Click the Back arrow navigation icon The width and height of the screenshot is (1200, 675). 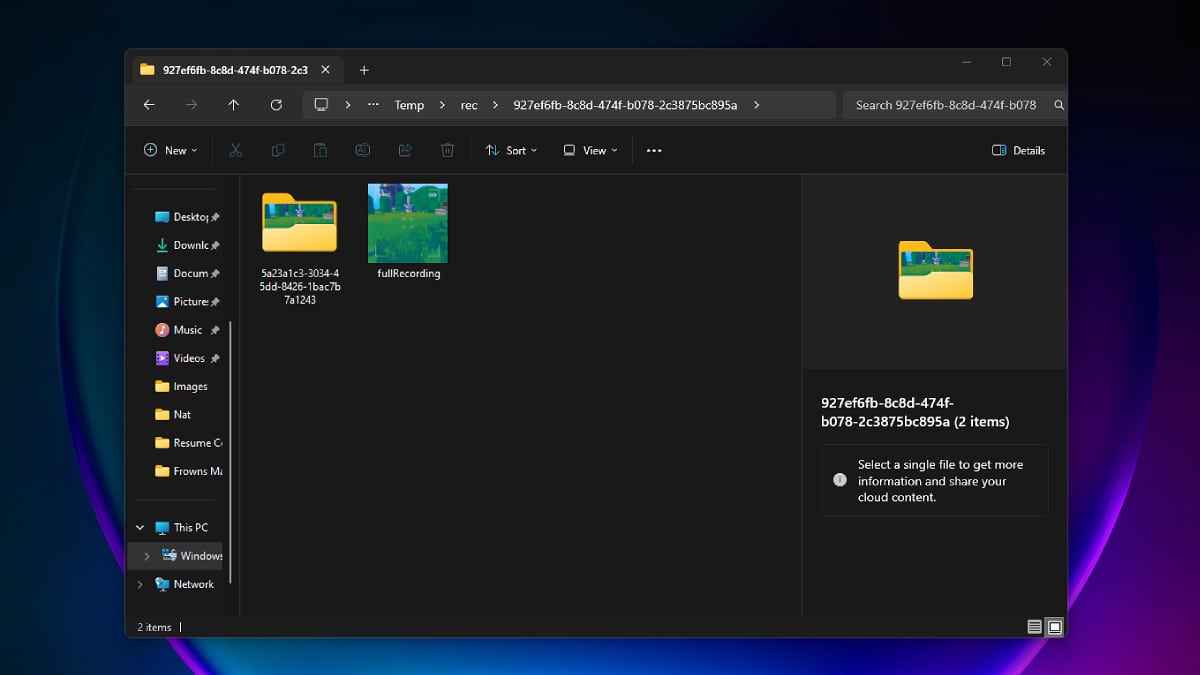[x=149, y=104]
